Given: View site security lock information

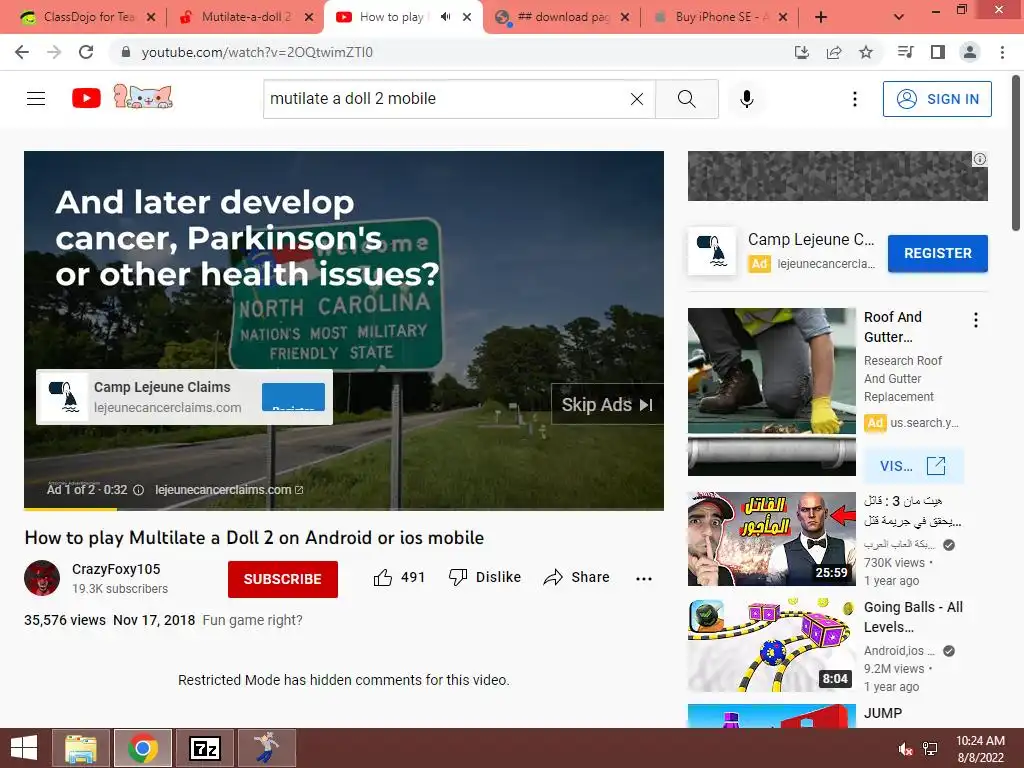Looking at the screenshot, I should 126,52.
